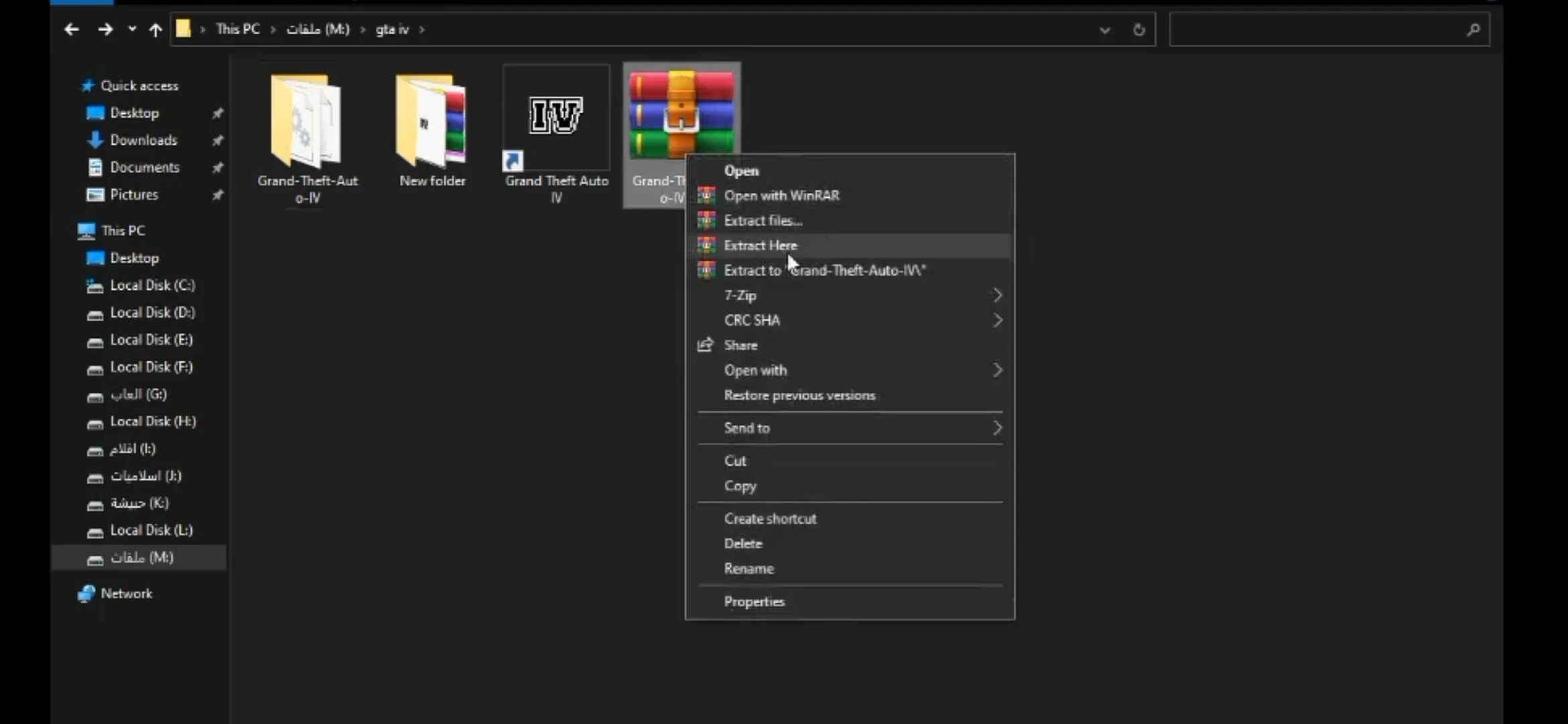
Task: Show the recent locations dropdown arrow
Action: (132, 29)
